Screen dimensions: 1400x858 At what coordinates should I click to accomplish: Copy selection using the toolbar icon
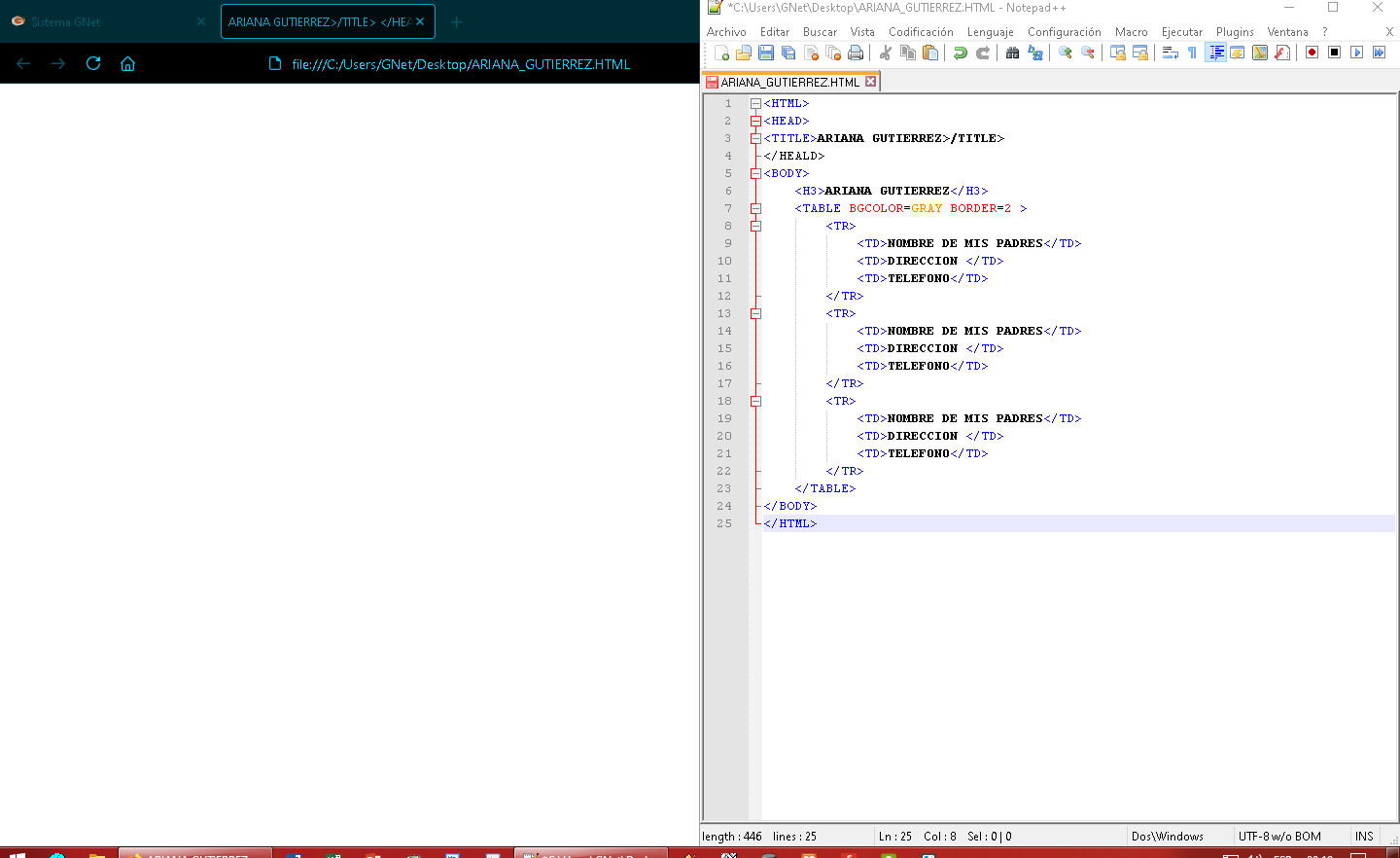tap(908, 53)
